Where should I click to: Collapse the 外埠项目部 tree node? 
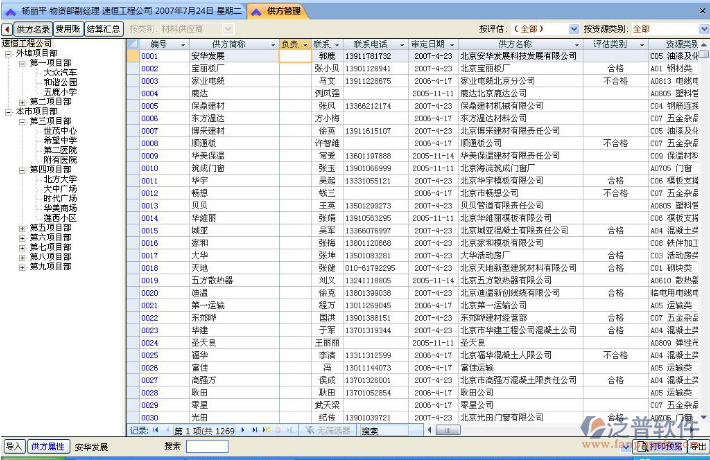pyautogui.click(x=10, y=54)
